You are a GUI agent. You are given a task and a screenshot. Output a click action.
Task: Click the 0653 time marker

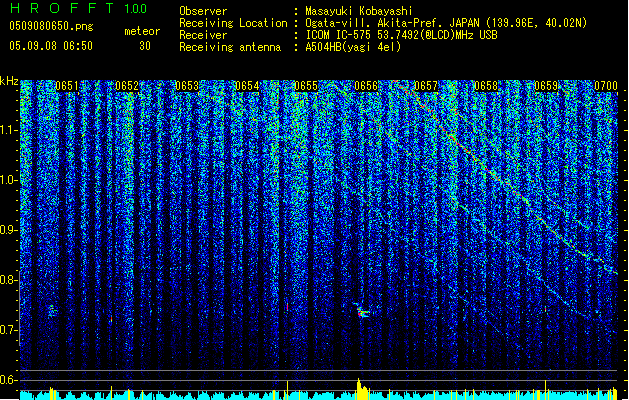(187, 86)
